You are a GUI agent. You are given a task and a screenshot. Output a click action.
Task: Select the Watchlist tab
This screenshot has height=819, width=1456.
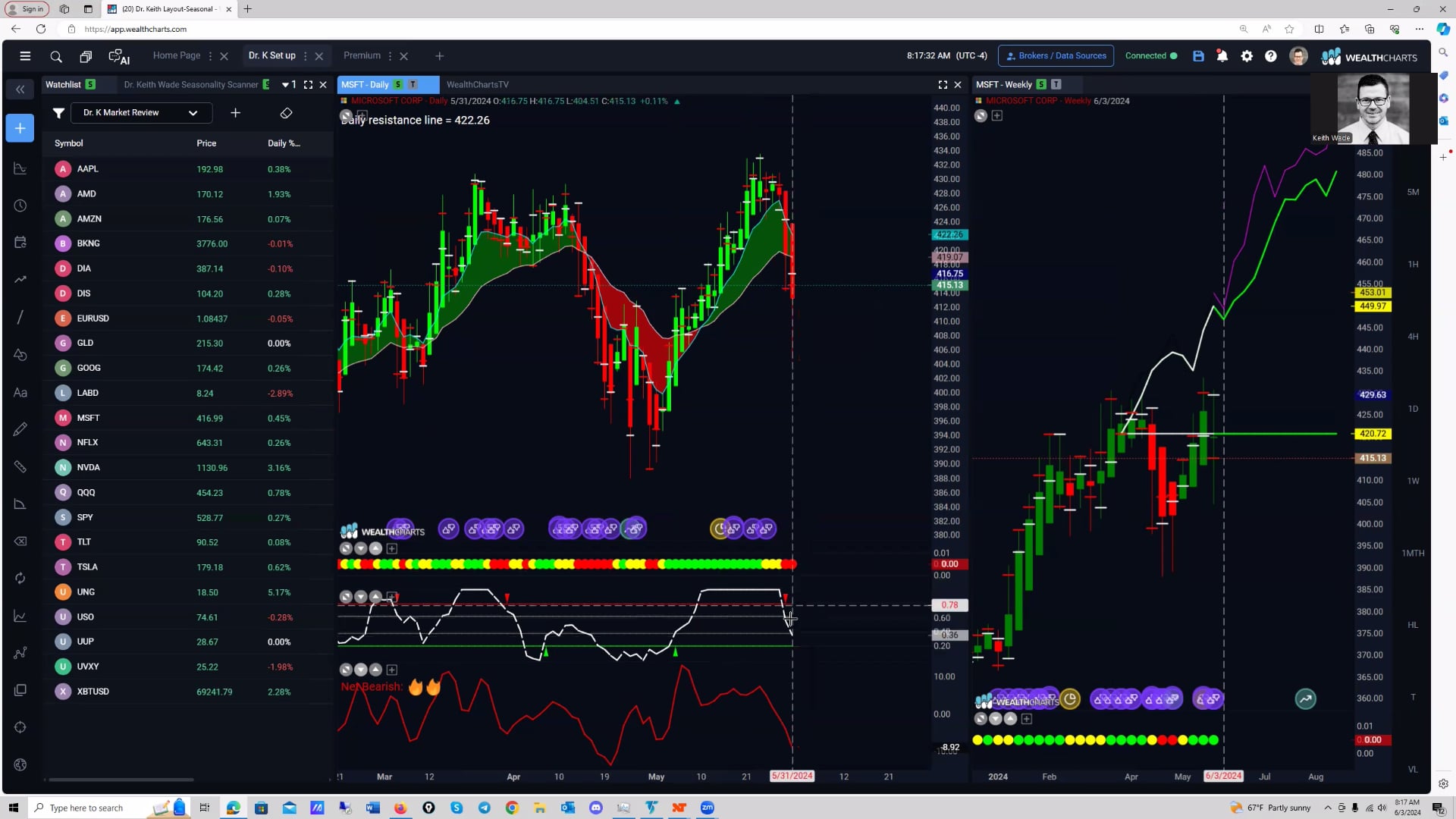pyautogui.click(x=63, y=85)
